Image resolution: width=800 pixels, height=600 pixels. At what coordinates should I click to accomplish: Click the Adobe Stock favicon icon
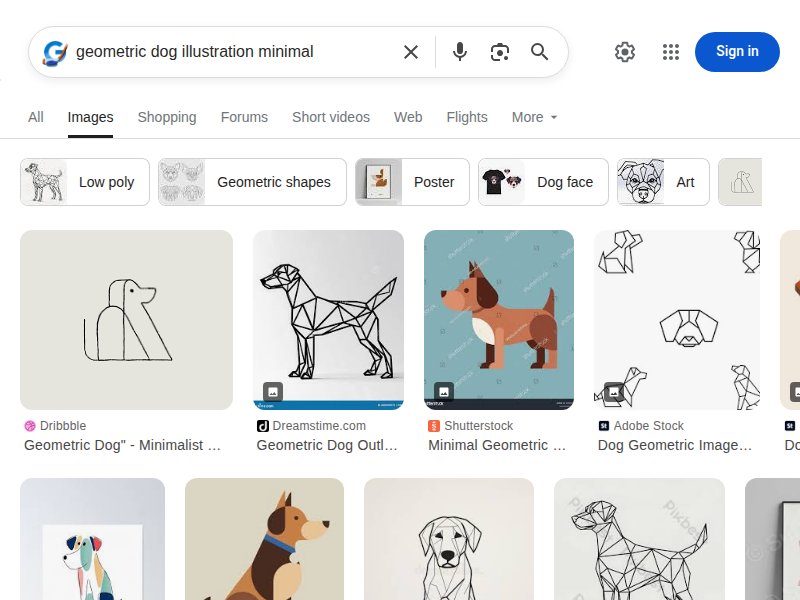tap(606, 425)
